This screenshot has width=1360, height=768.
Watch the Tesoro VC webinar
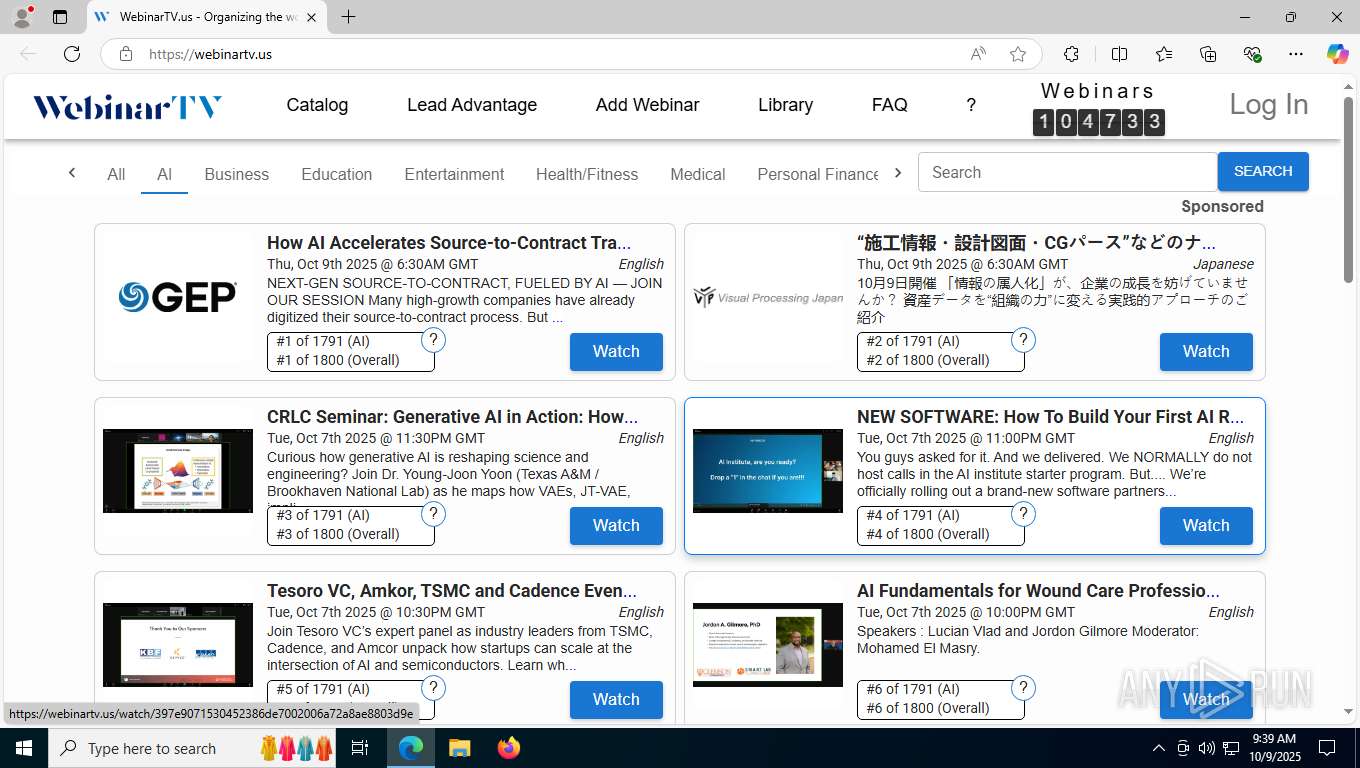[x=616, y=699]
